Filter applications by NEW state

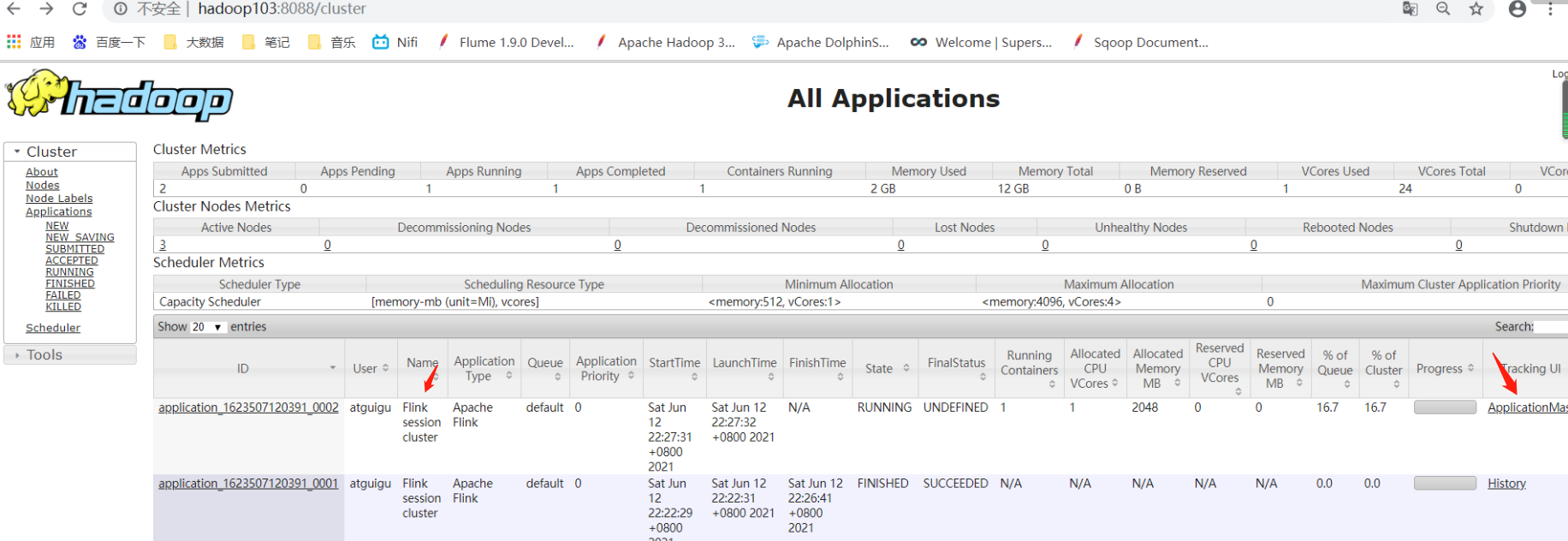57,226
